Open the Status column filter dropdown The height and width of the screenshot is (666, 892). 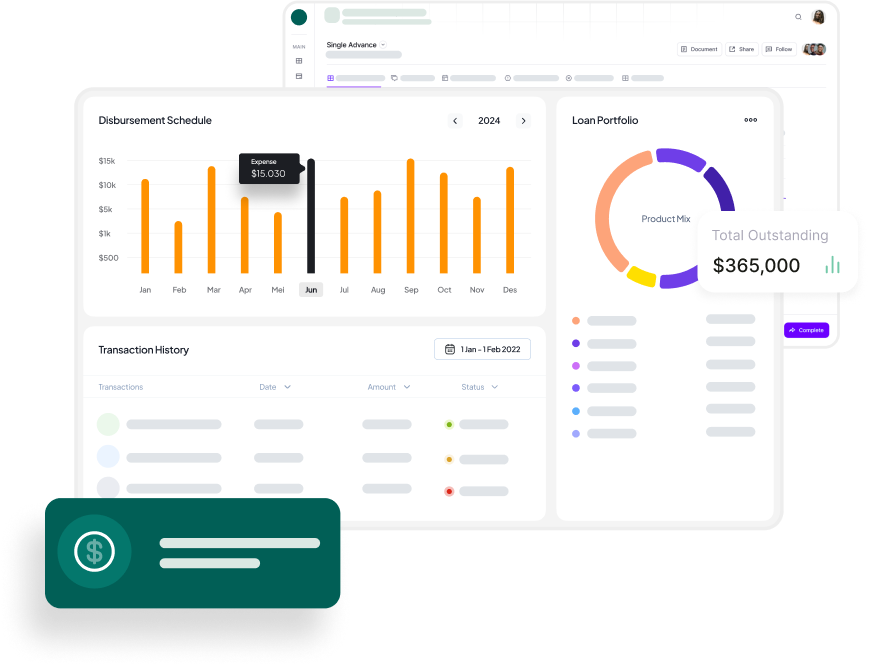[495, 387]
